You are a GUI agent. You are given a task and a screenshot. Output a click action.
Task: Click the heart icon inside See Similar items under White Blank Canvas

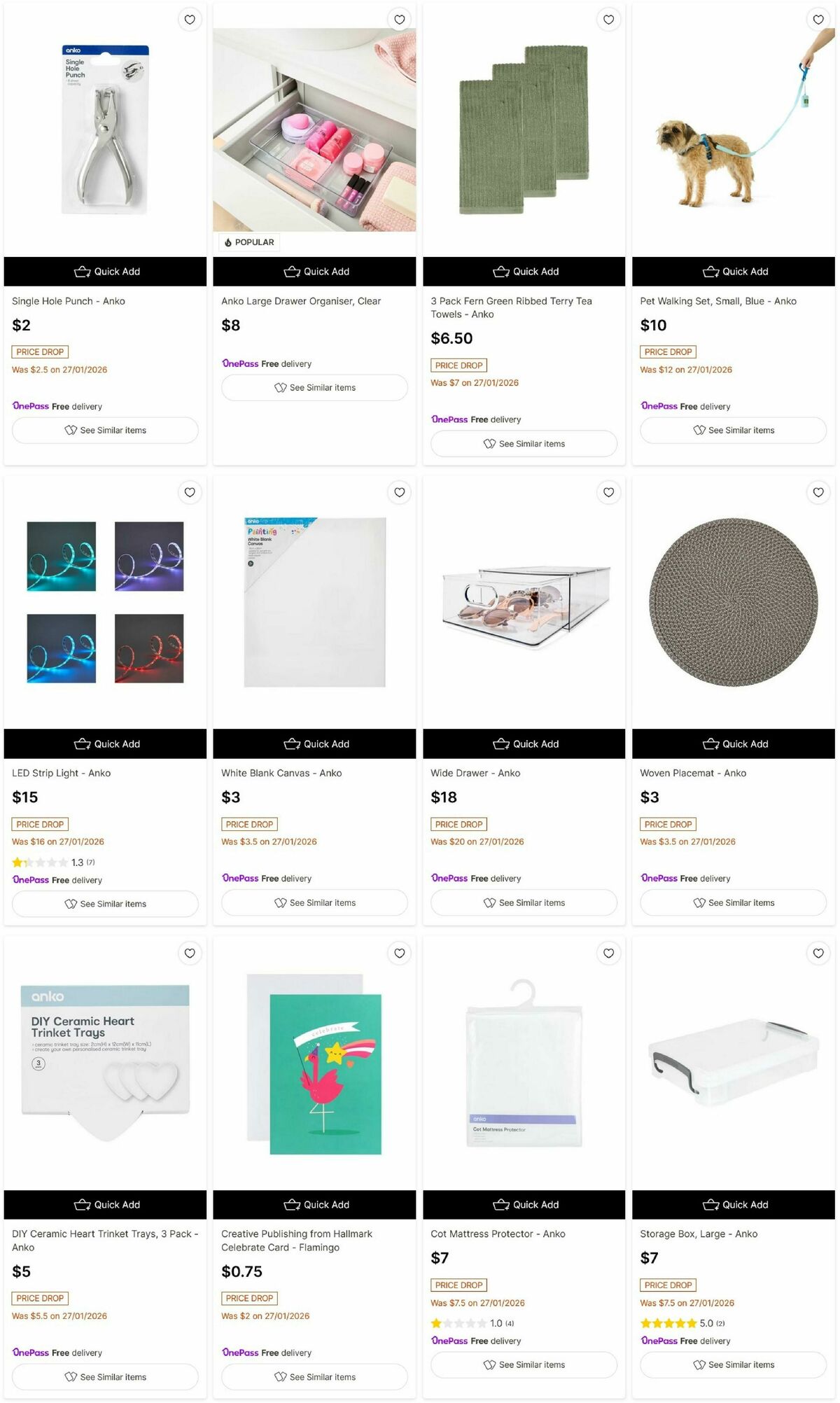tap(280, 903)
